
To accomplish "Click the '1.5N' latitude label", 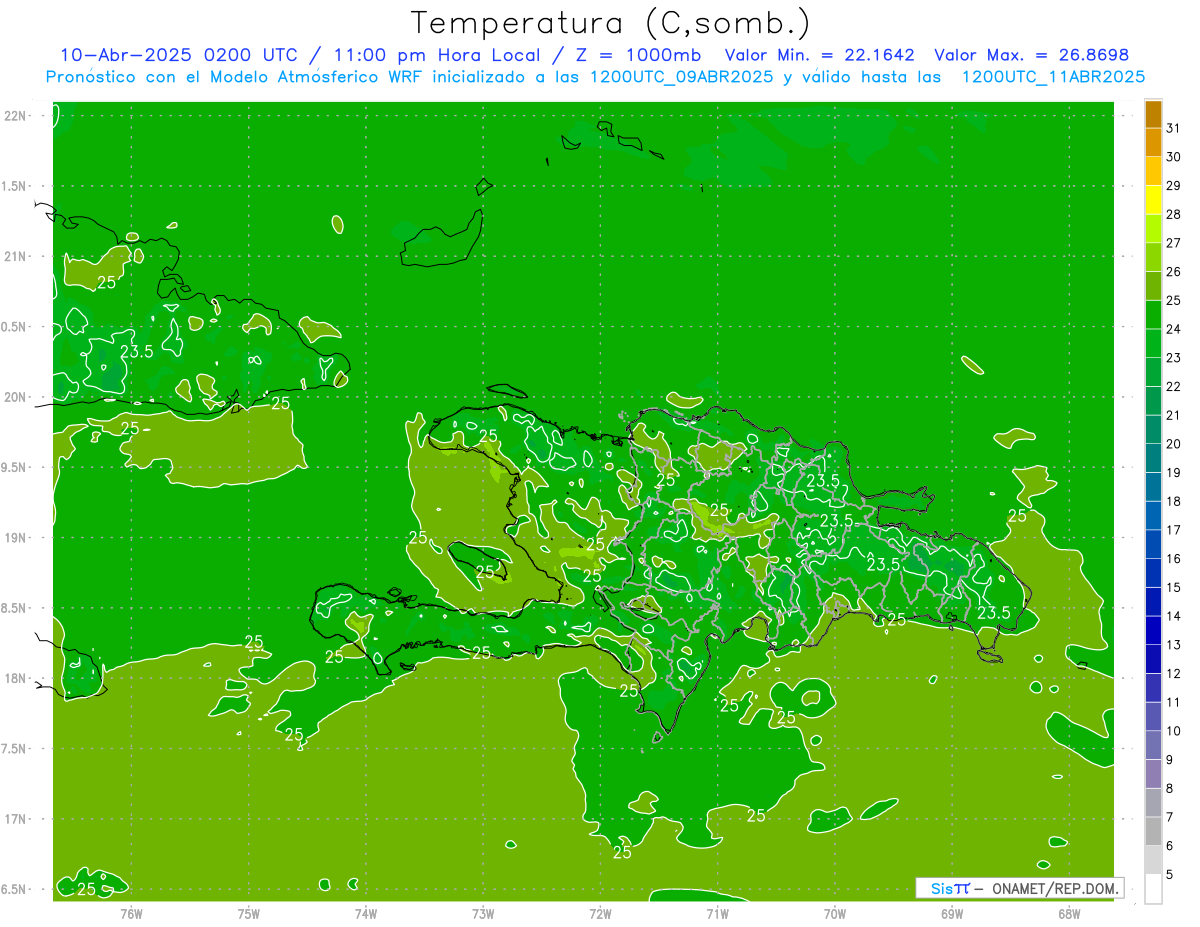I will click(15, 186).
